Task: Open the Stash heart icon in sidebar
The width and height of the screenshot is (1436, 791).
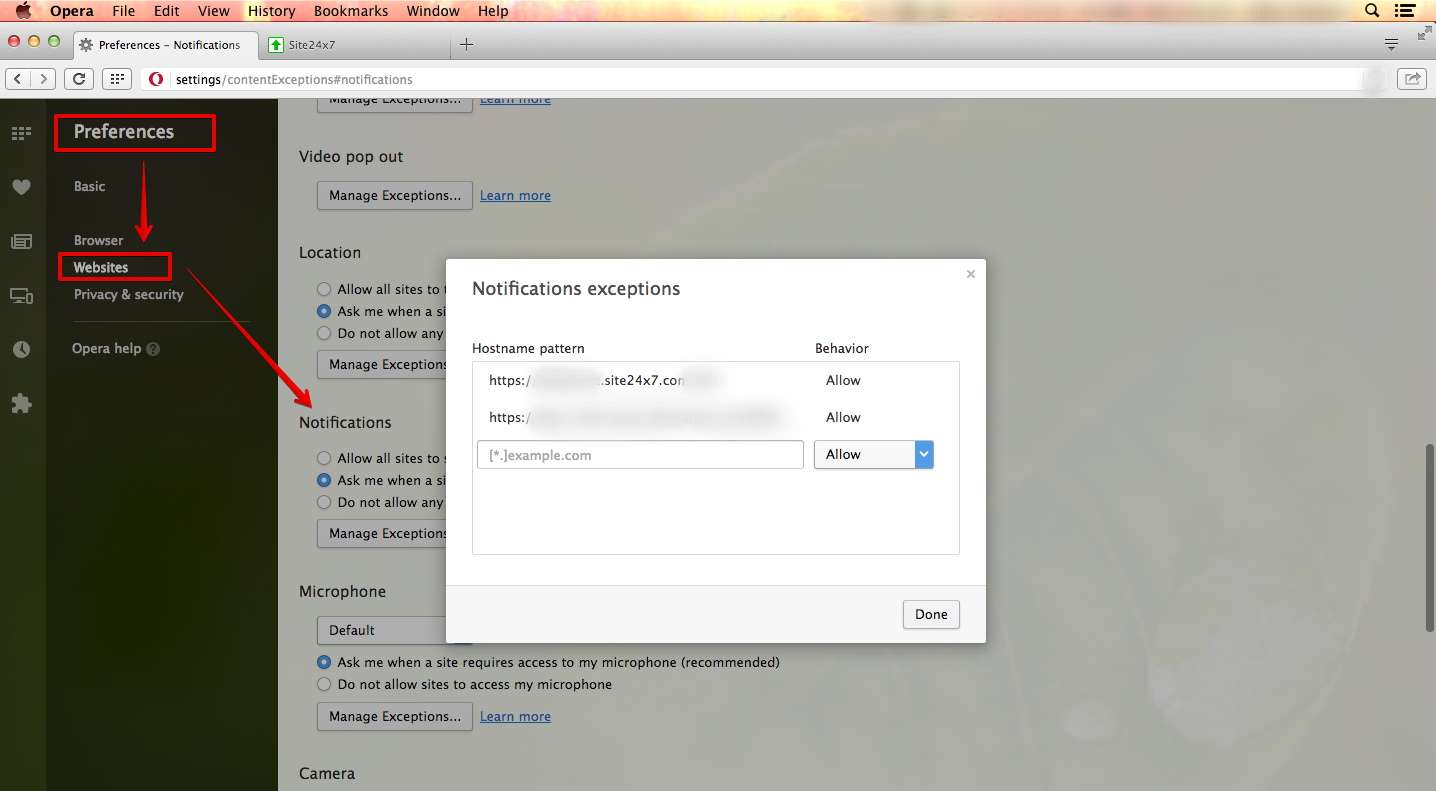Action: coord(21,187)
